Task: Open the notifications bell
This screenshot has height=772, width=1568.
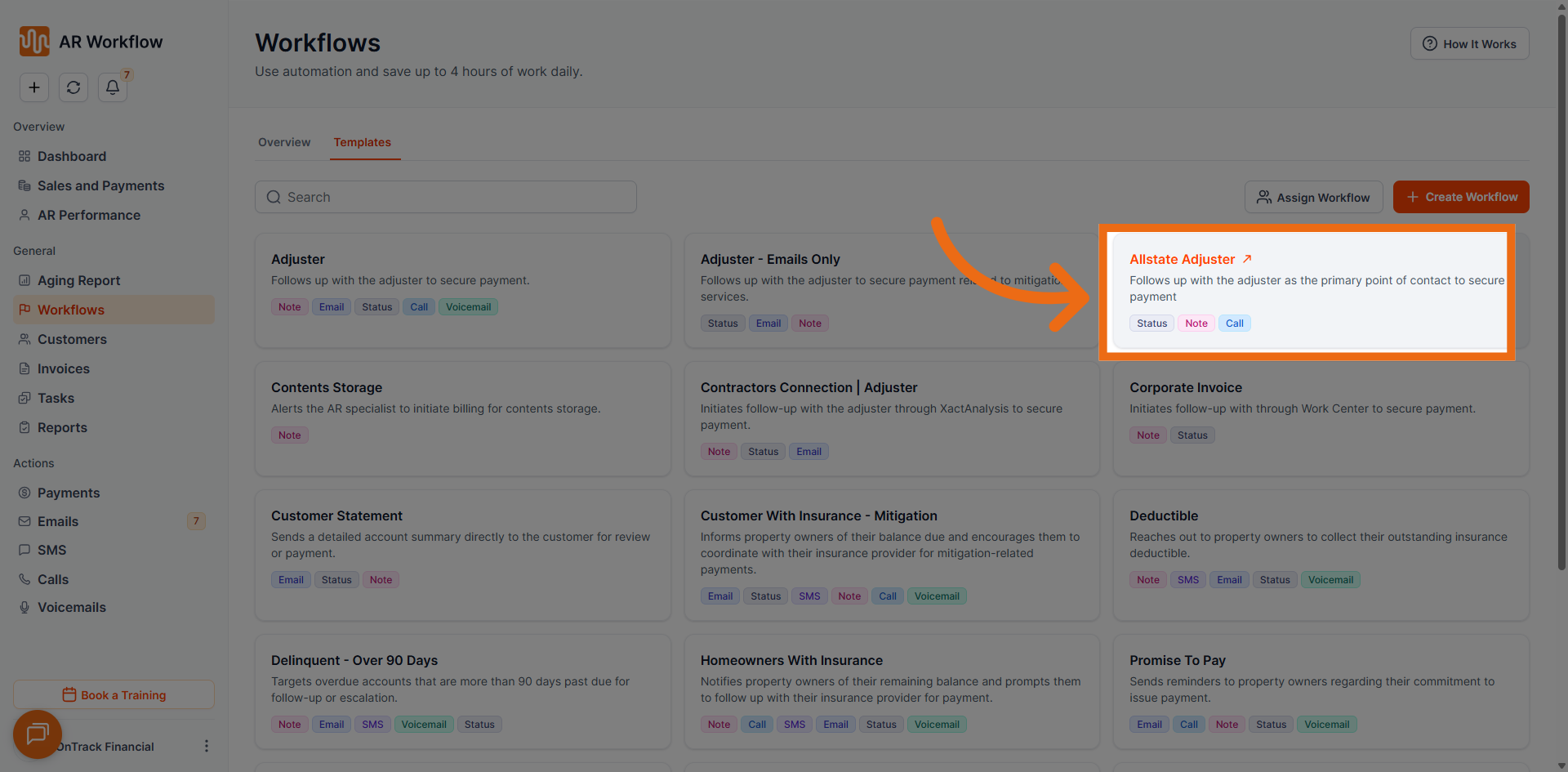Action: (113, 87)
